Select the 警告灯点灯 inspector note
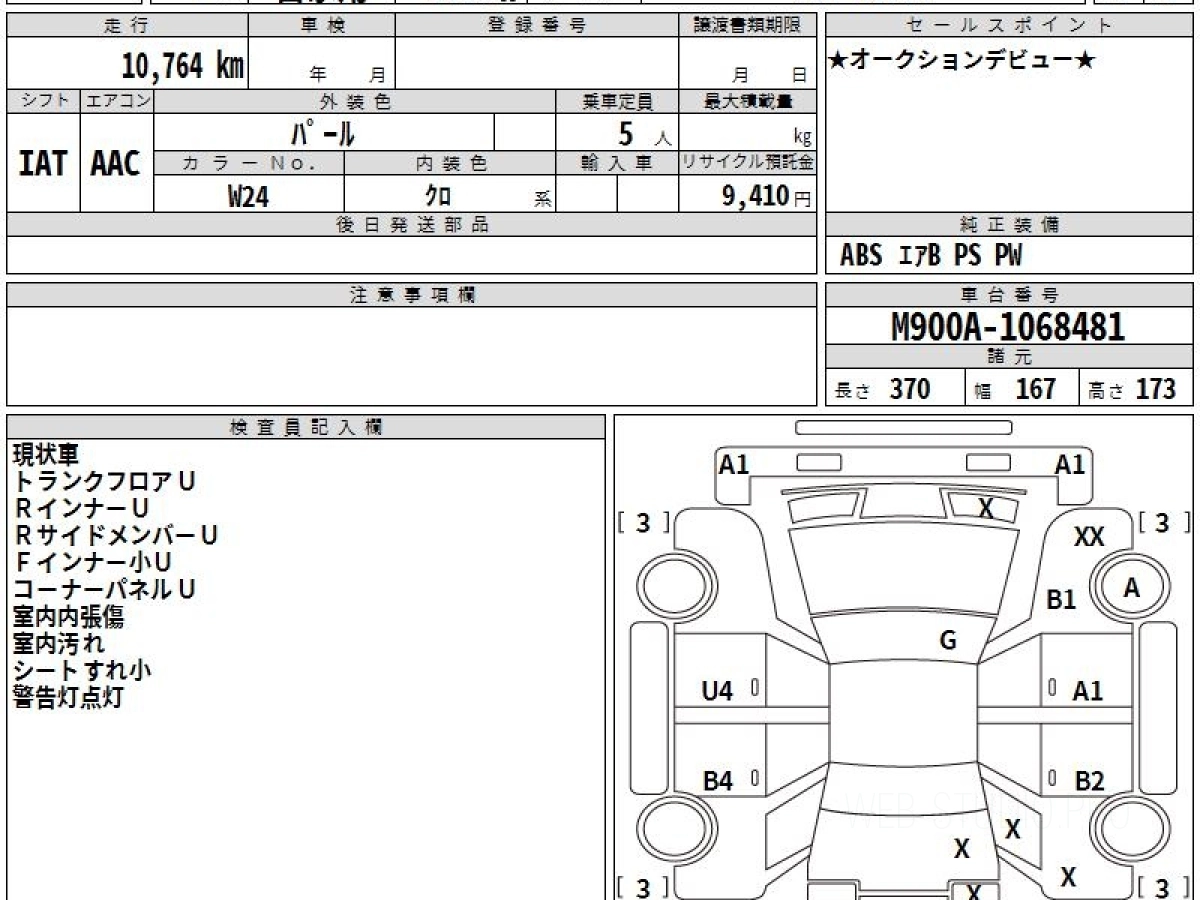Viewport: 1200px width, 900px height. 68,698
